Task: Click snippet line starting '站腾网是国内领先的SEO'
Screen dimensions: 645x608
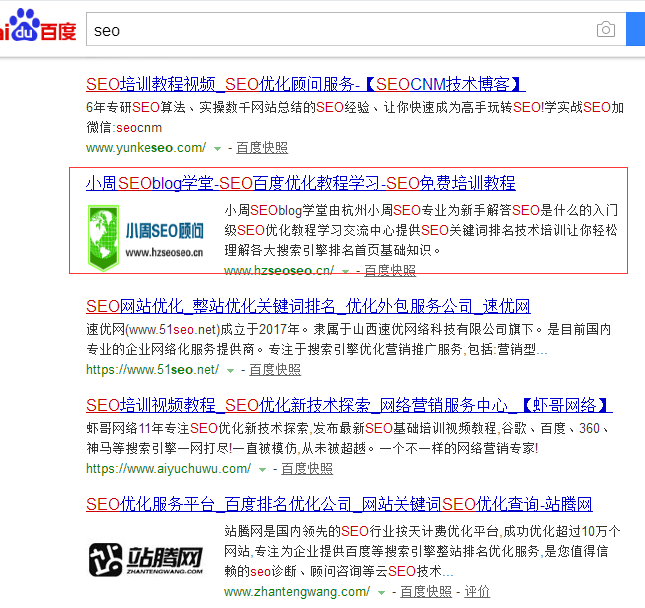Action: point(422,531)
